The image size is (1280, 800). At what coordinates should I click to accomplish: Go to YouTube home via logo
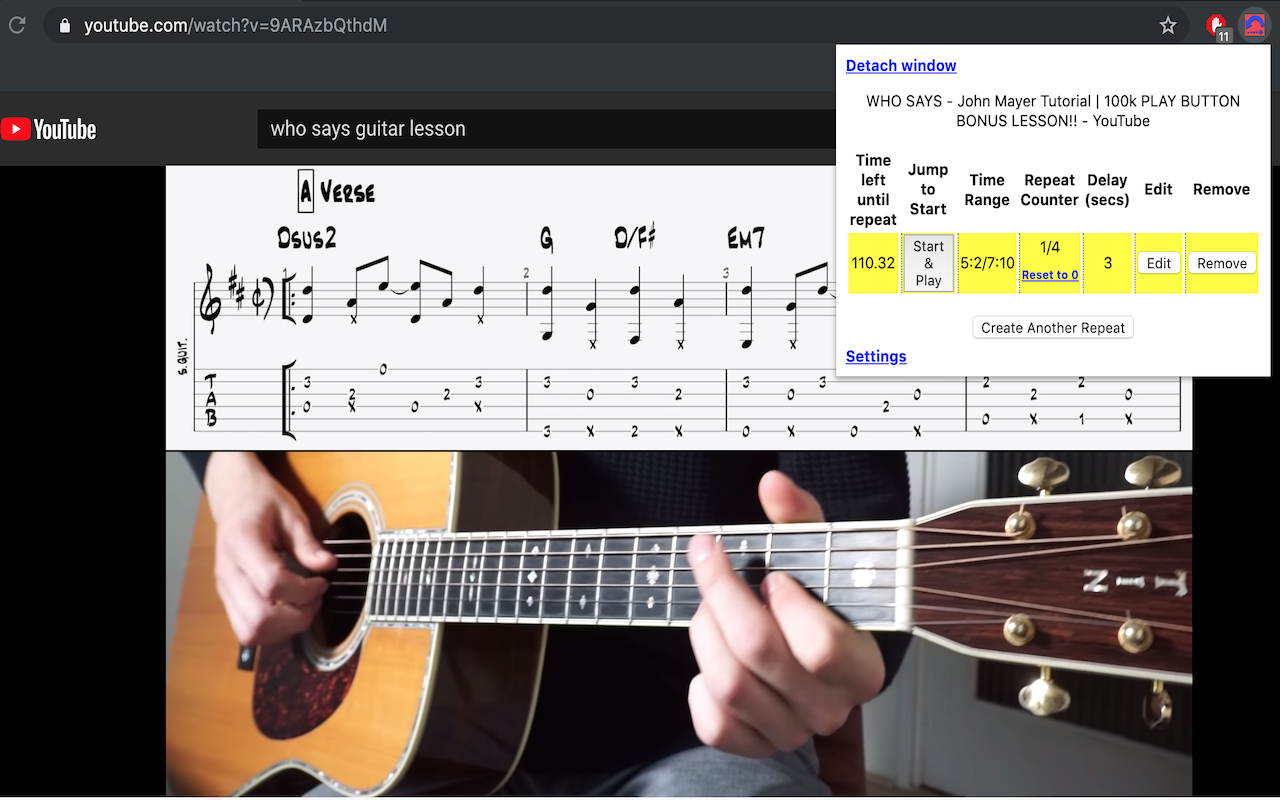[49, 129]
